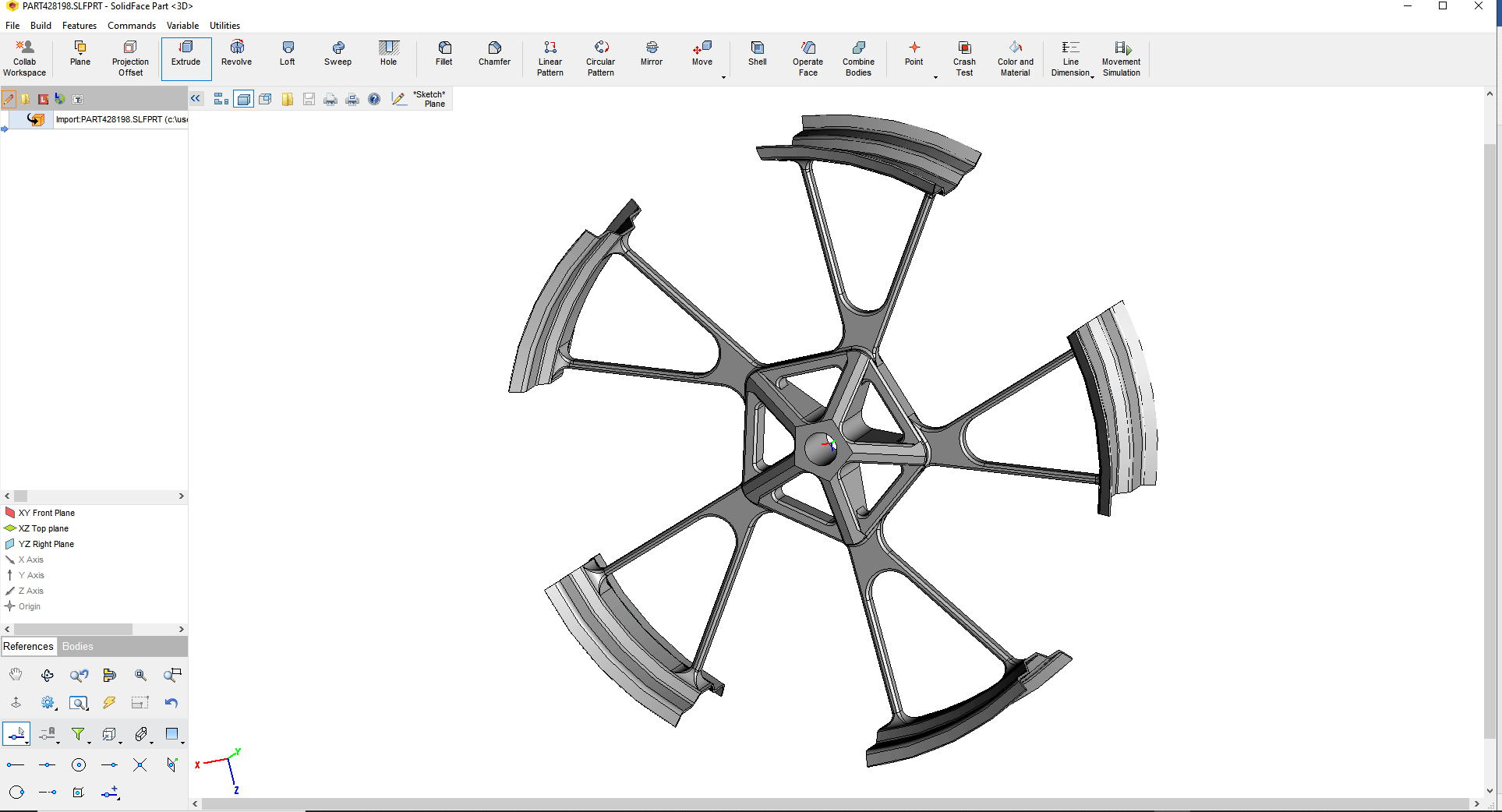Screen dimensions: 1502x812
Task: Start the Crash Test tool
Action: point(964,58)
